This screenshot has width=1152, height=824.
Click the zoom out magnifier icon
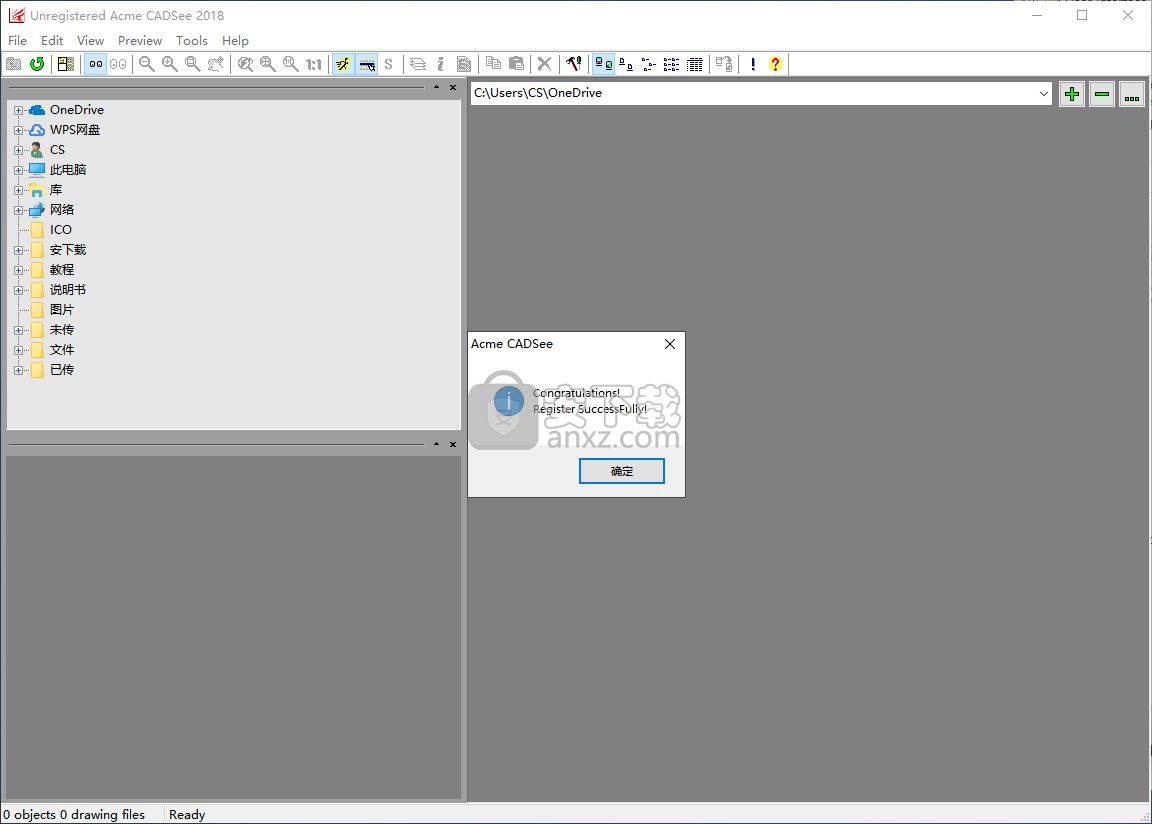tap(147, 65)
